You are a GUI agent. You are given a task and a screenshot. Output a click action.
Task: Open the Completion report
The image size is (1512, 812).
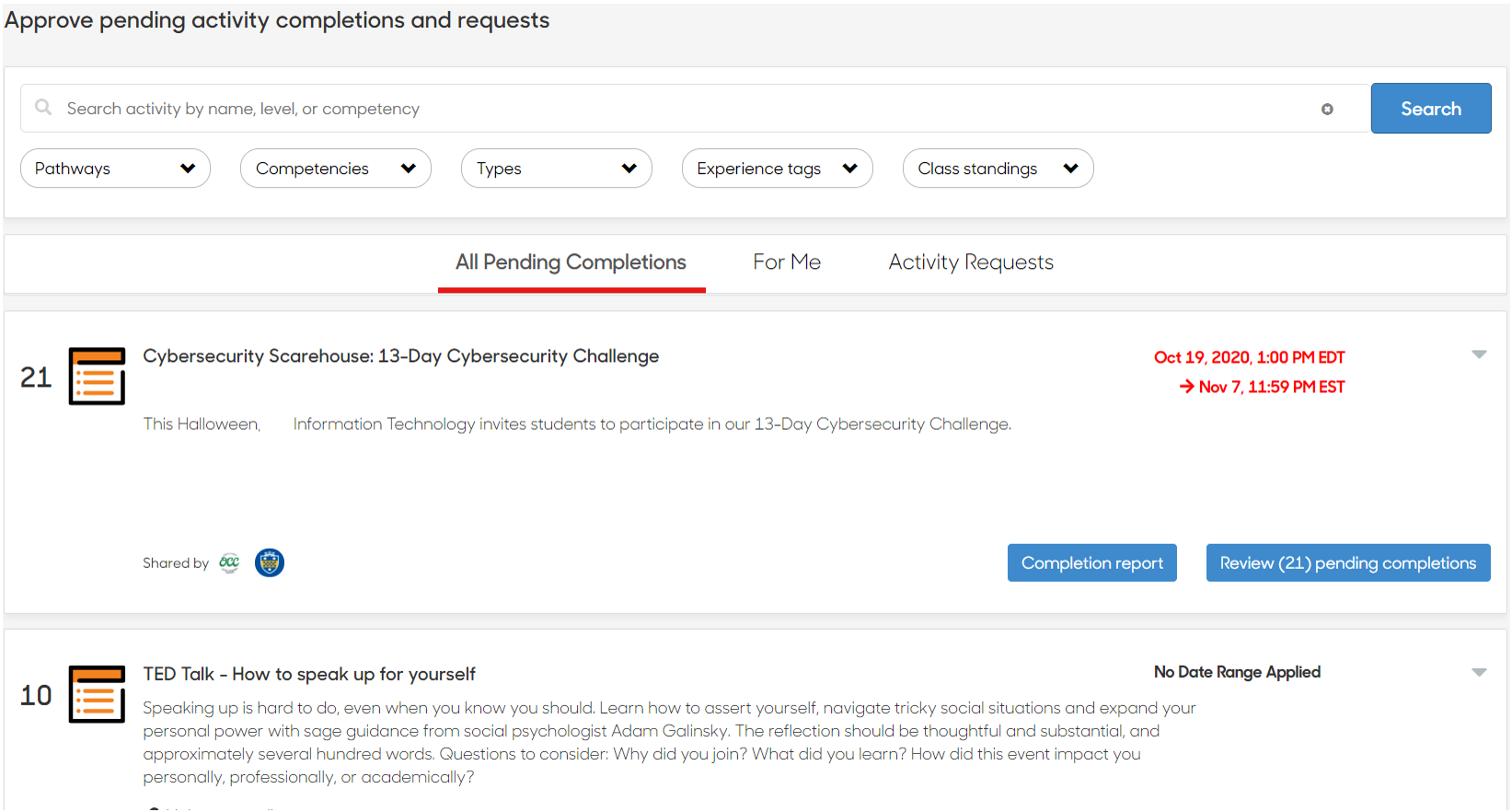point(1092,563)
